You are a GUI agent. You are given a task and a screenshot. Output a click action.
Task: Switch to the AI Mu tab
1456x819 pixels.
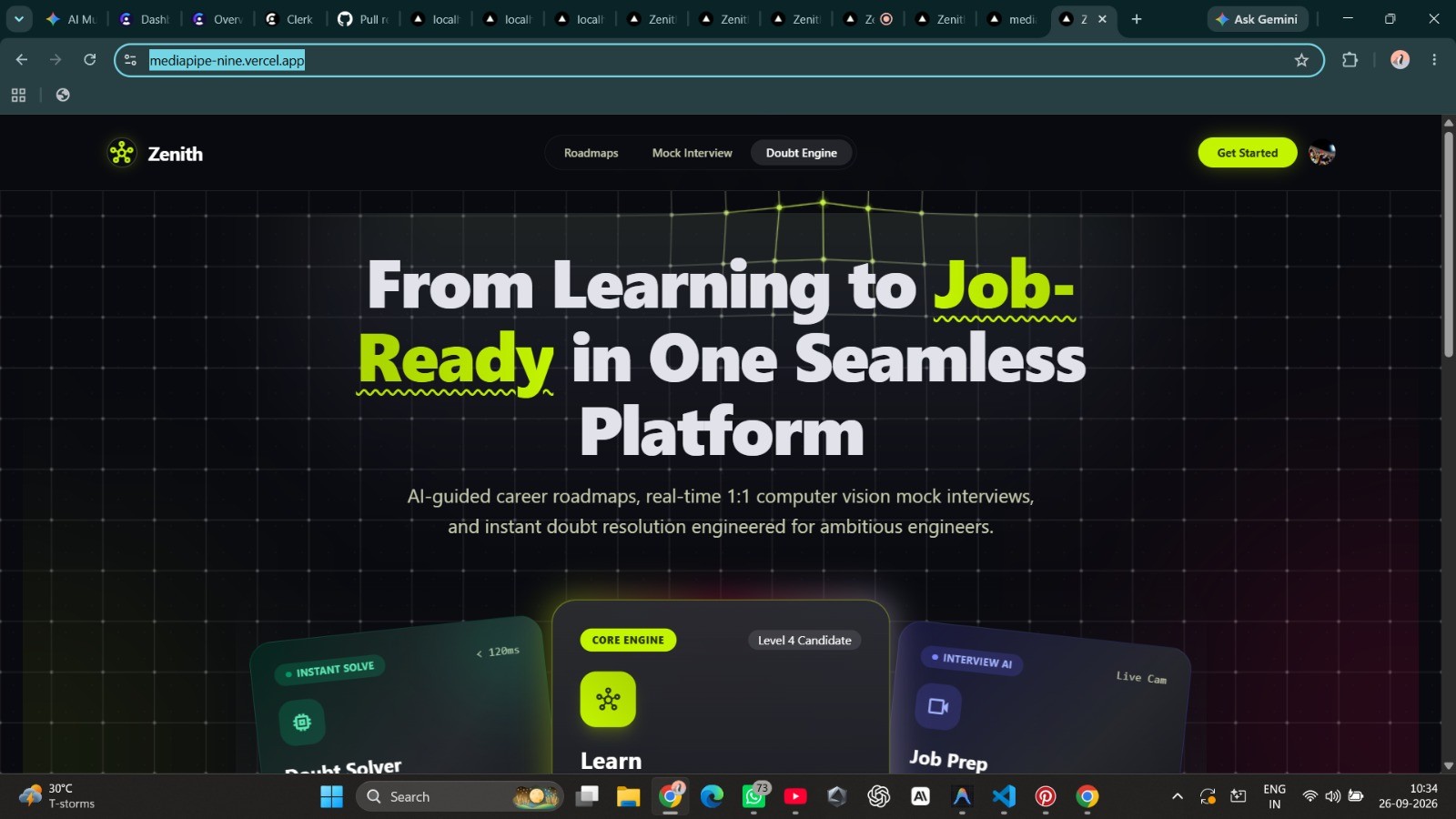71,19
